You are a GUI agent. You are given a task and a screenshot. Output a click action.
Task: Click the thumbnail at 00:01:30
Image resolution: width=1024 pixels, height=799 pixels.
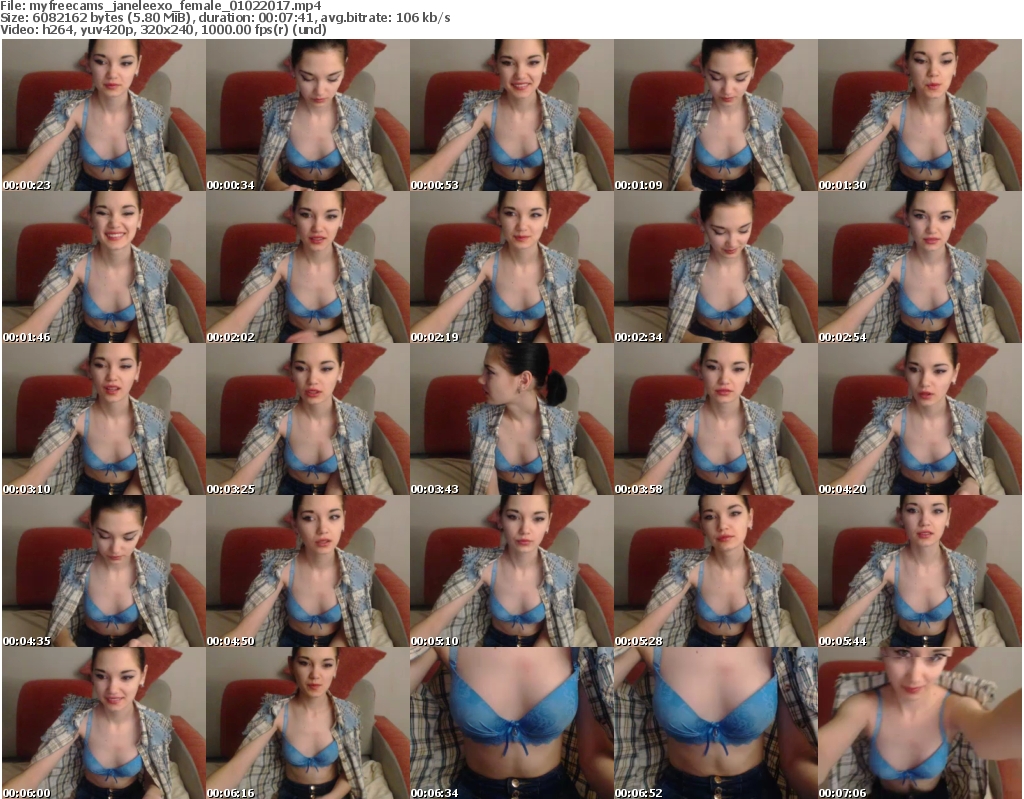(x=920, y=115)
